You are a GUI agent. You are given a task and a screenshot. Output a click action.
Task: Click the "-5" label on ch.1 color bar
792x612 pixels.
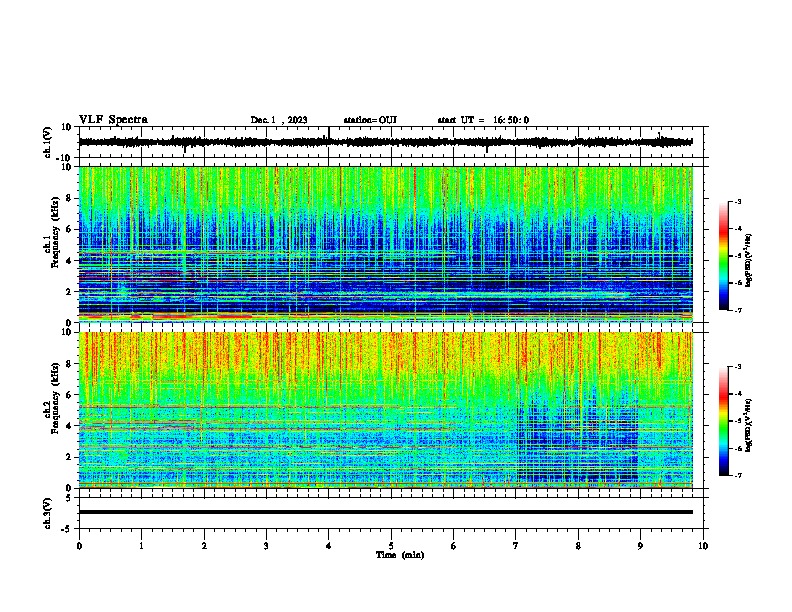click(x=738, y=256)
